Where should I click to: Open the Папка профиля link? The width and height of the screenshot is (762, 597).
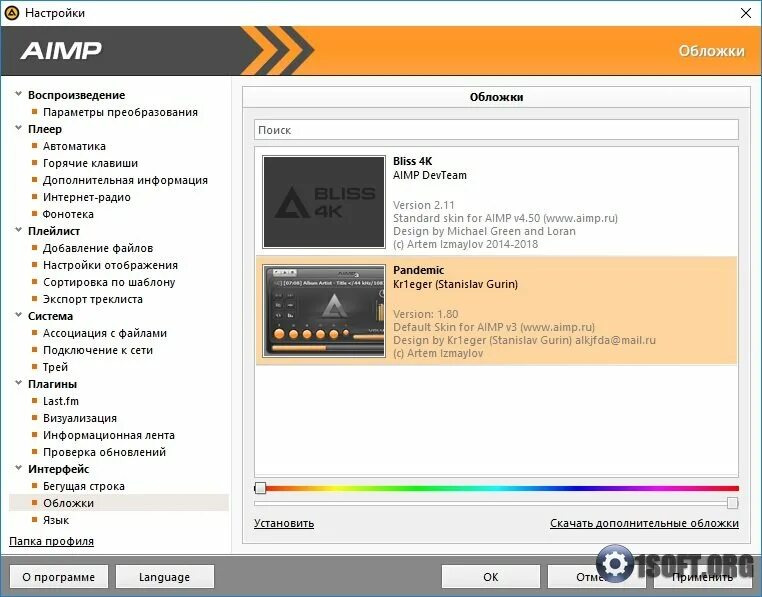52,541
